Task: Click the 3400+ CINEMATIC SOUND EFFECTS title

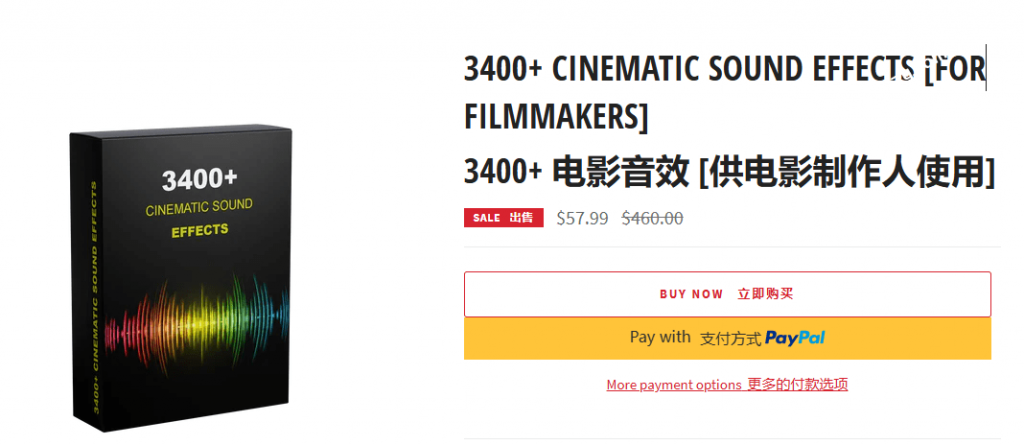Action: pos(690,70)
